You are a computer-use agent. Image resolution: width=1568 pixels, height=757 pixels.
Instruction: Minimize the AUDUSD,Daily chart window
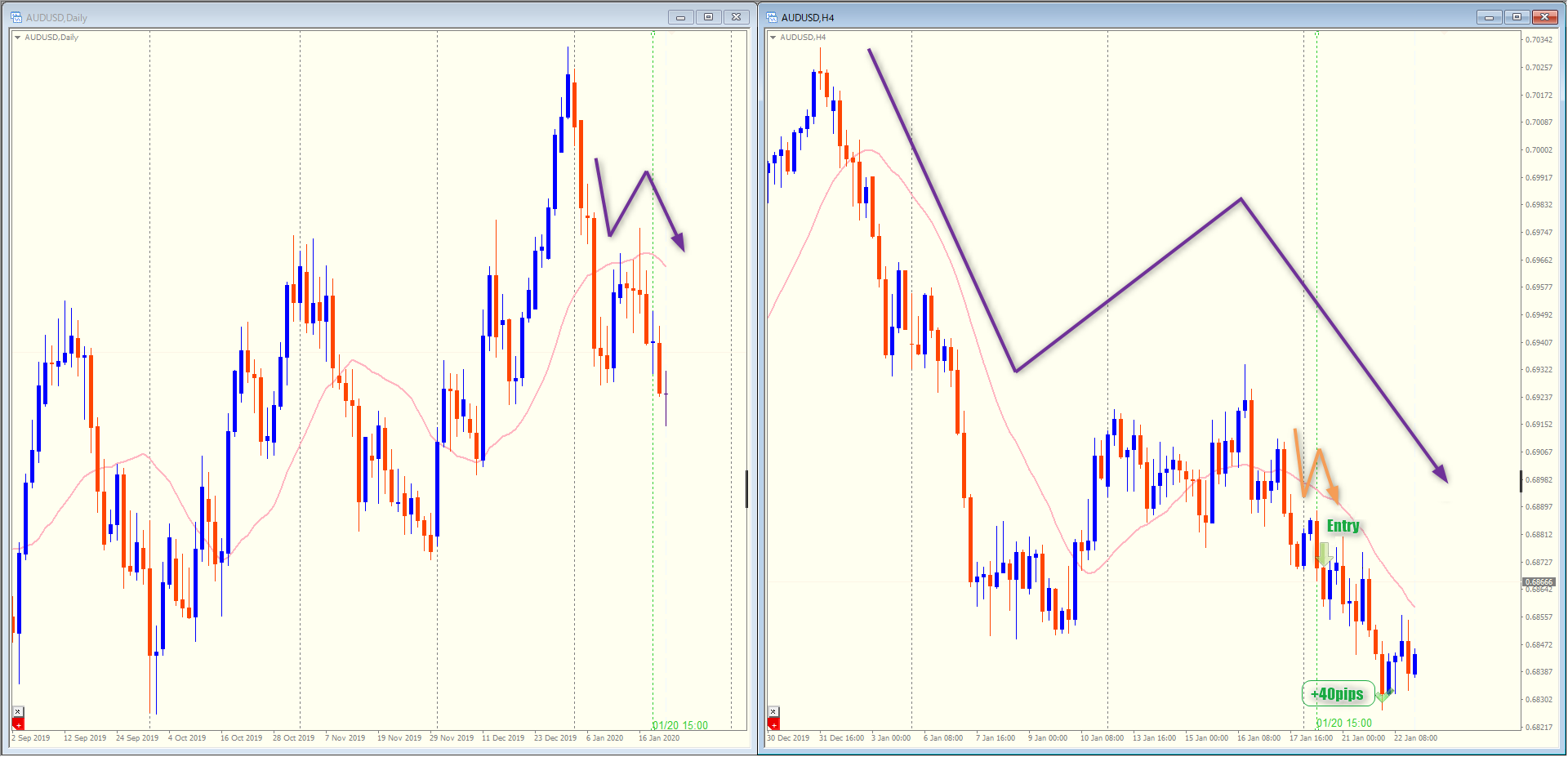tap(680, 17)
